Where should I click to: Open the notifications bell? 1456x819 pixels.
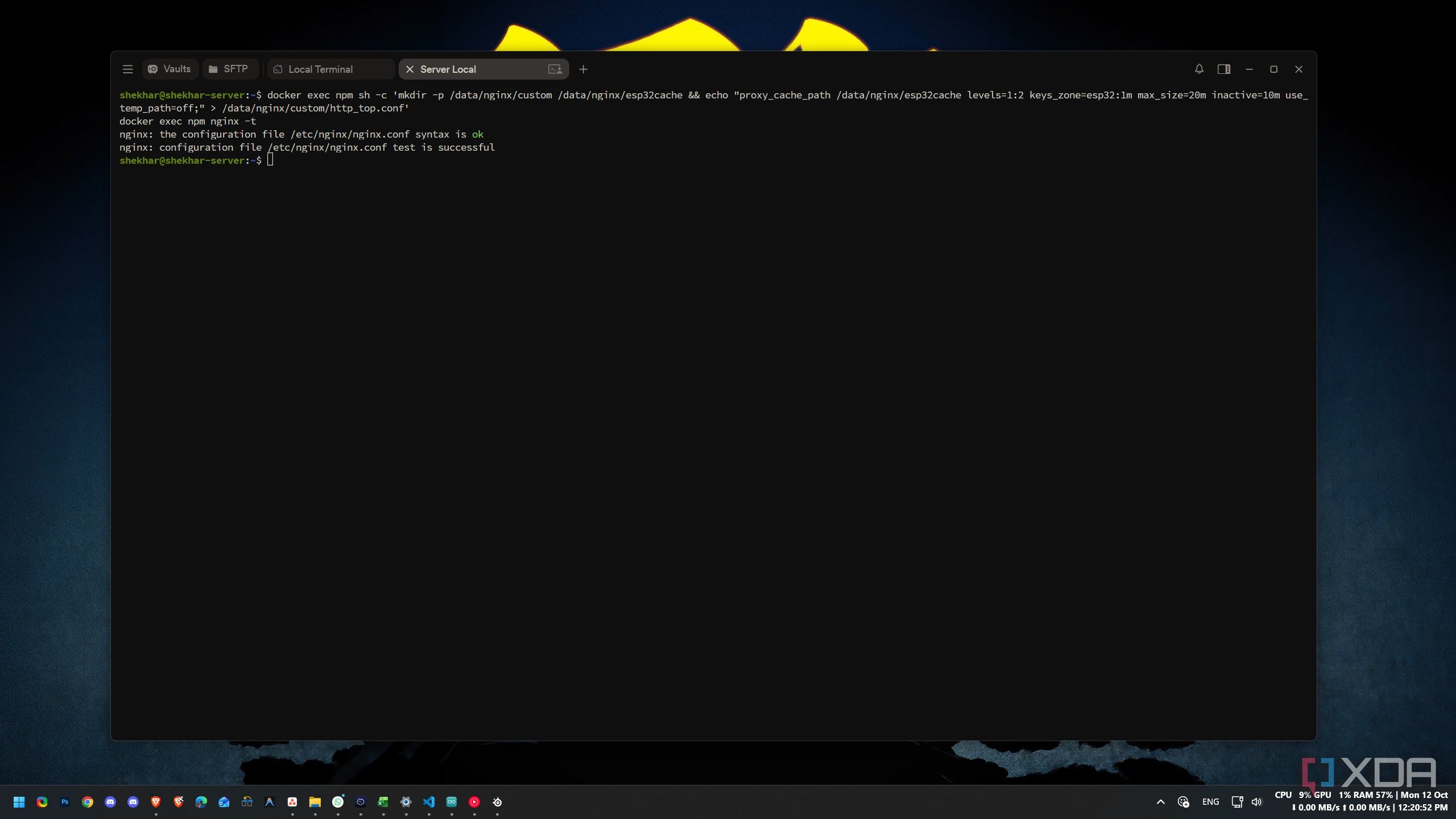pyautogui.click(x=1199, y=69)
